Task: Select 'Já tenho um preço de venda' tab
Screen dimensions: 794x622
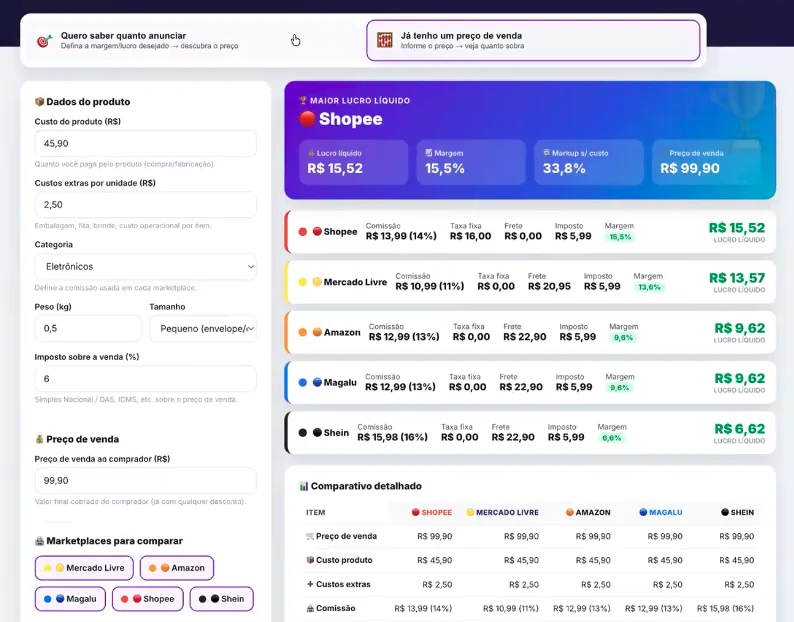Action: (x=533, y=41)
